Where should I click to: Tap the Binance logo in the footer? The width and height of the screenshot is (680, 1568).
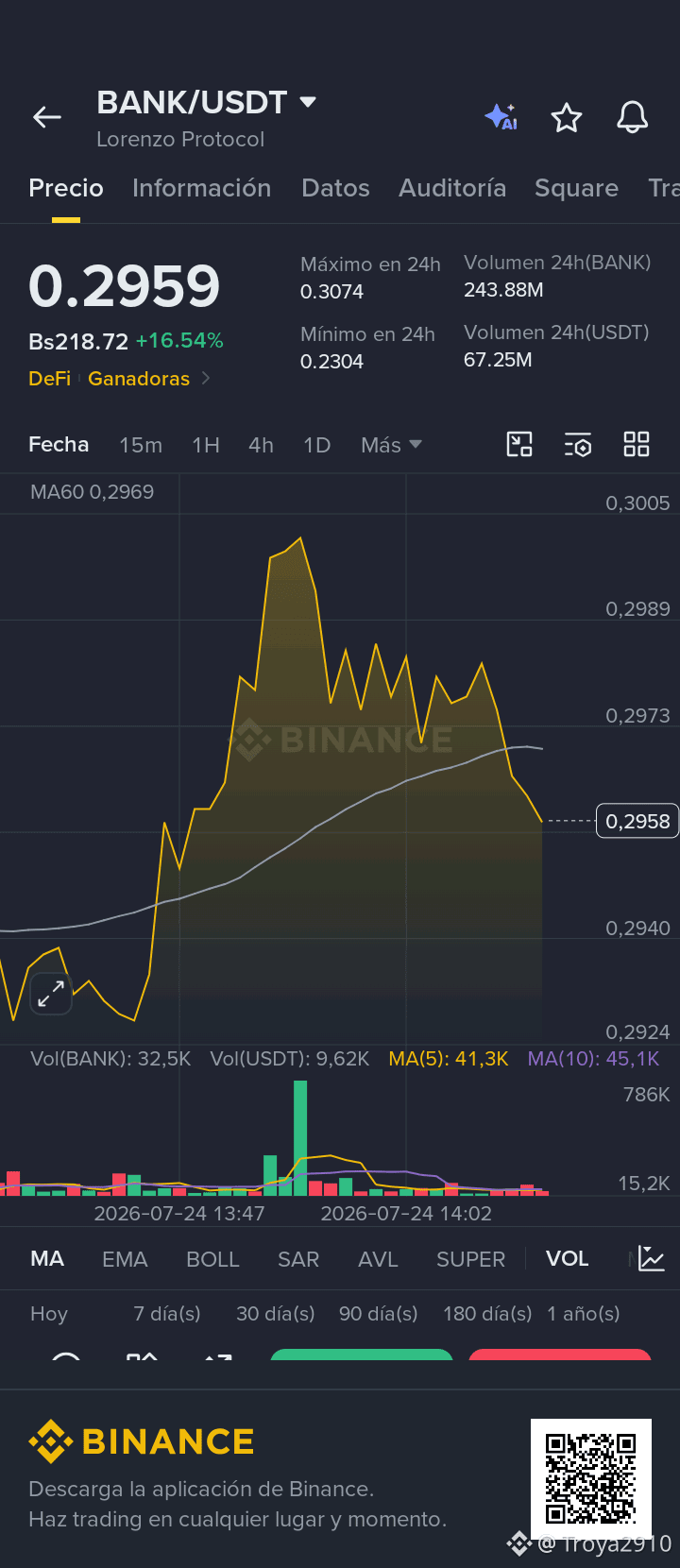coord(142,1441)
